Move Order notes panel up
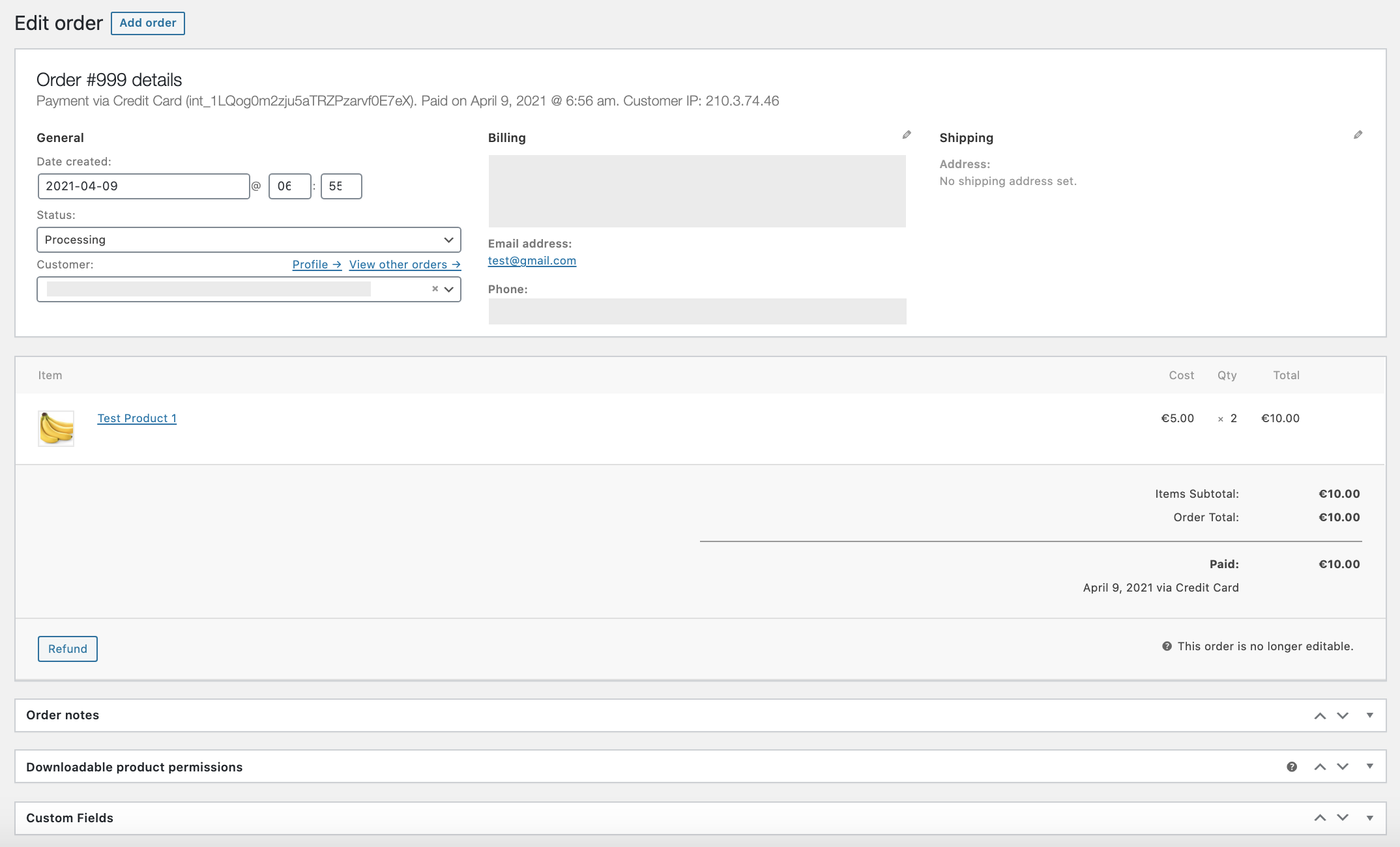 tap(1320, 715)
